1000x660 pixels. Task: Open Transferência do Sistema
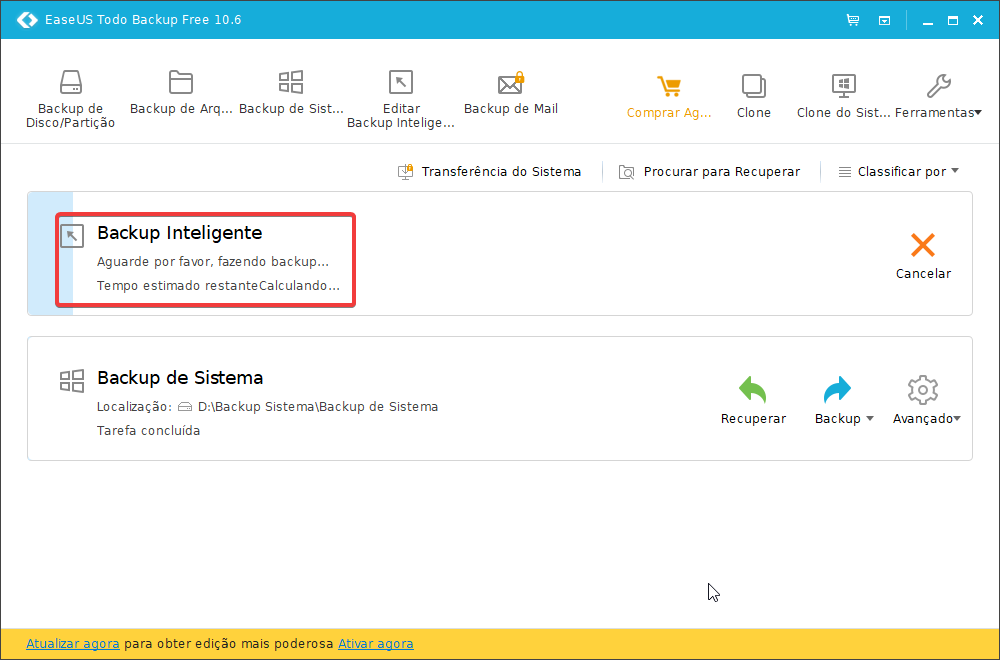pos(490,172)
